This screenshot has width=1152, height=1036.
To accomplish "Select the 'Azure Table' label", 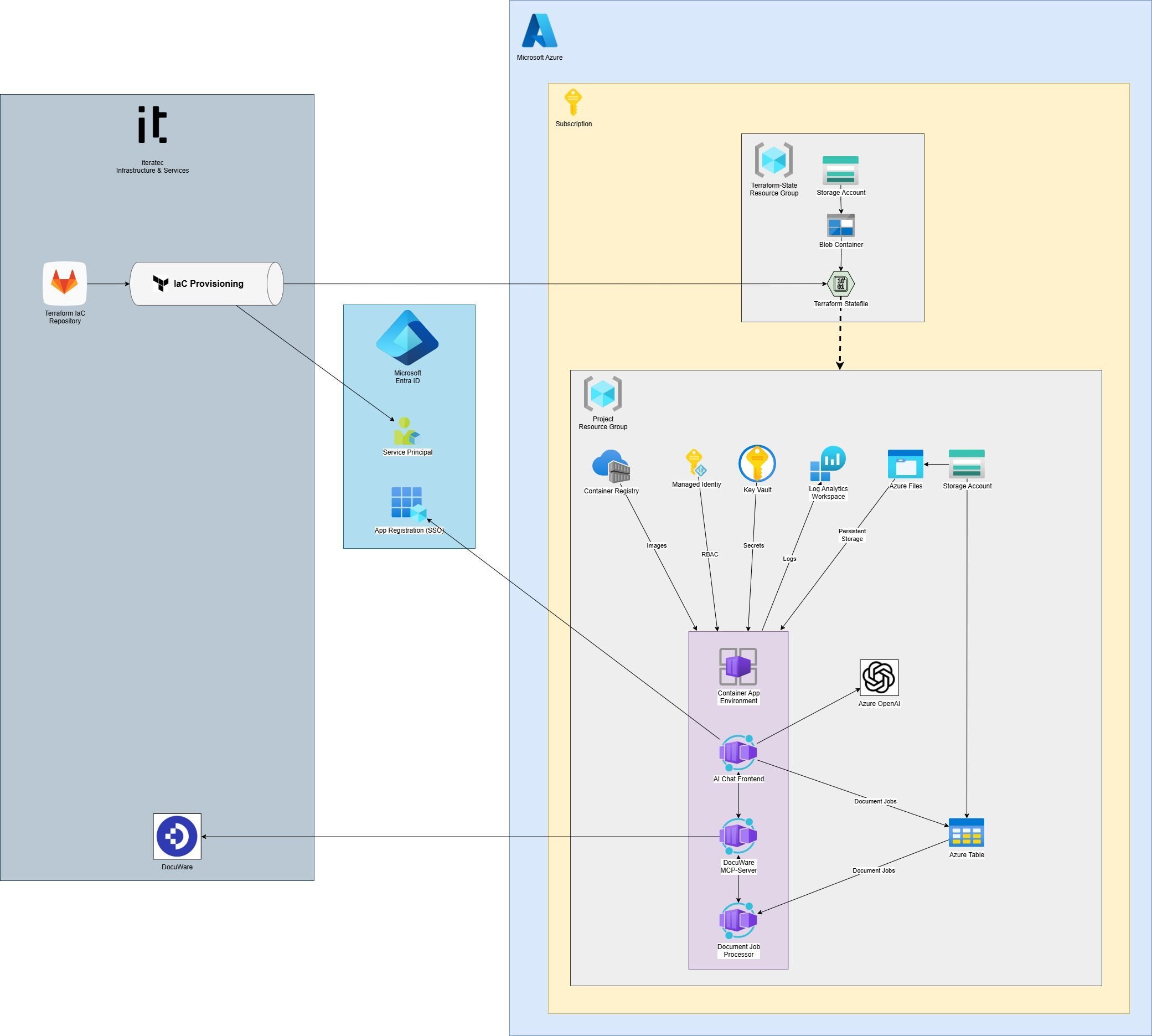I will 967,855.
